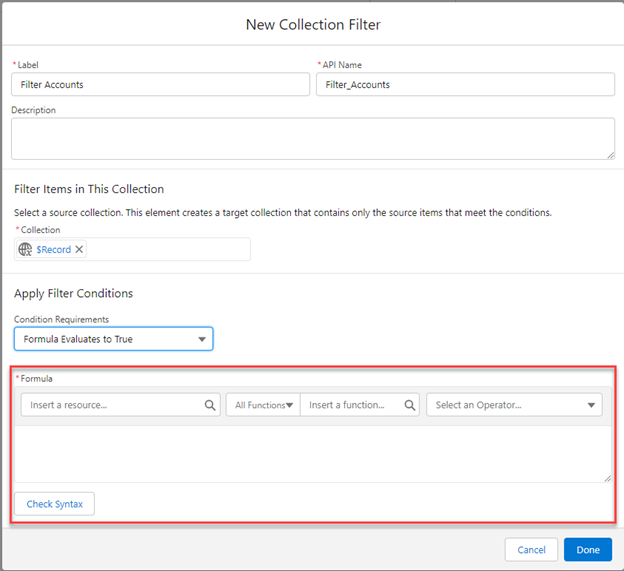Grab the Description box resize handle
Screen dimensions: 624x571
(x=610, y=155)
